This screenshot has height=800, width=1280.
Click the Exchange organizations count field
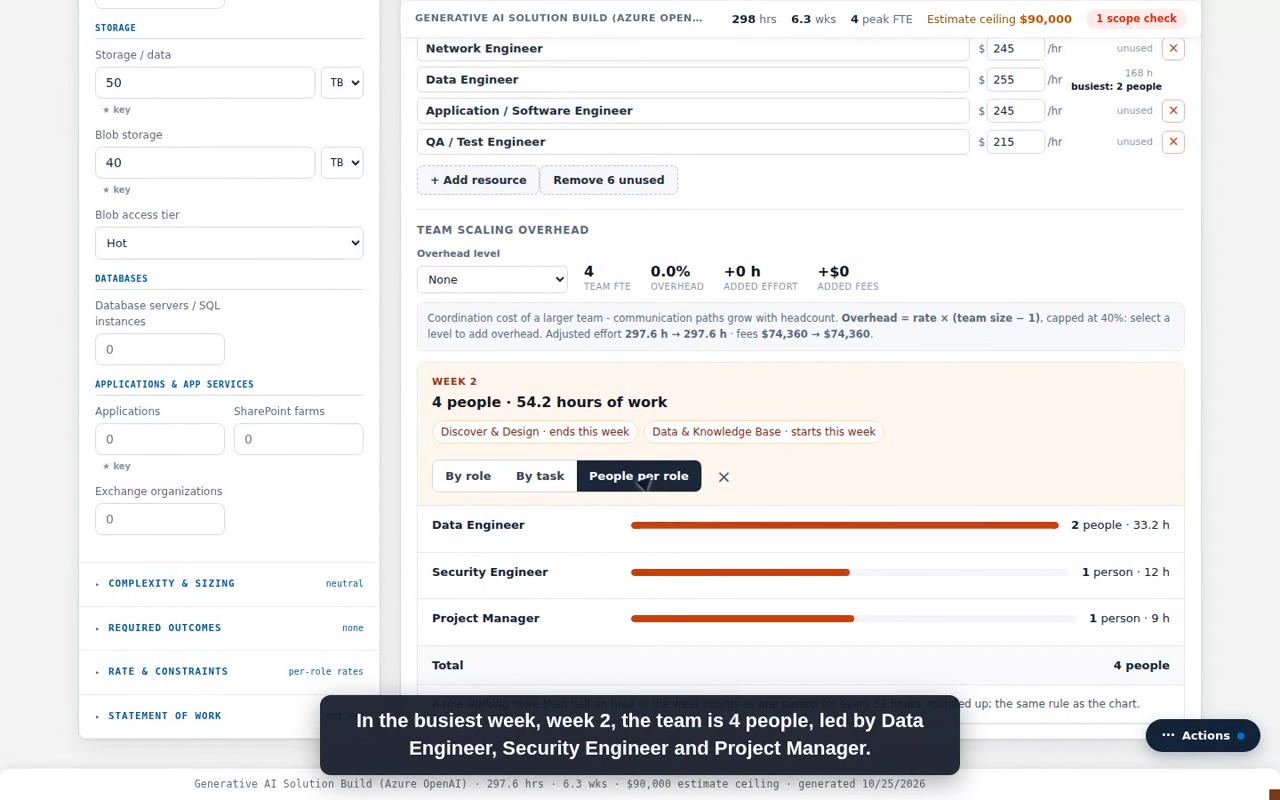click(x=160, y=519)
